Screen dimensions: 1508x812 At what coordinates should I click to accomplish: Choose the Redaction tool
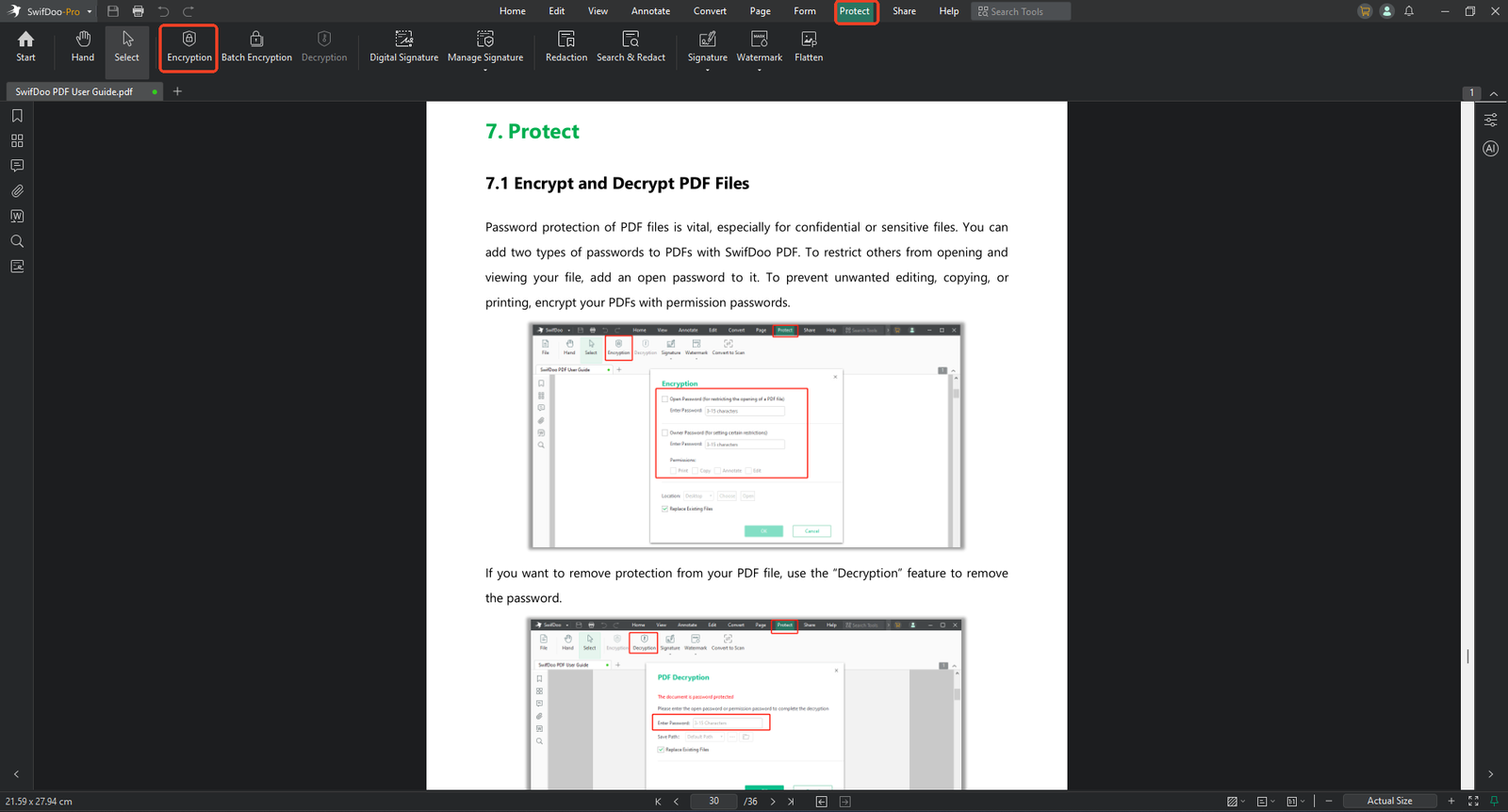coord(566,46)
